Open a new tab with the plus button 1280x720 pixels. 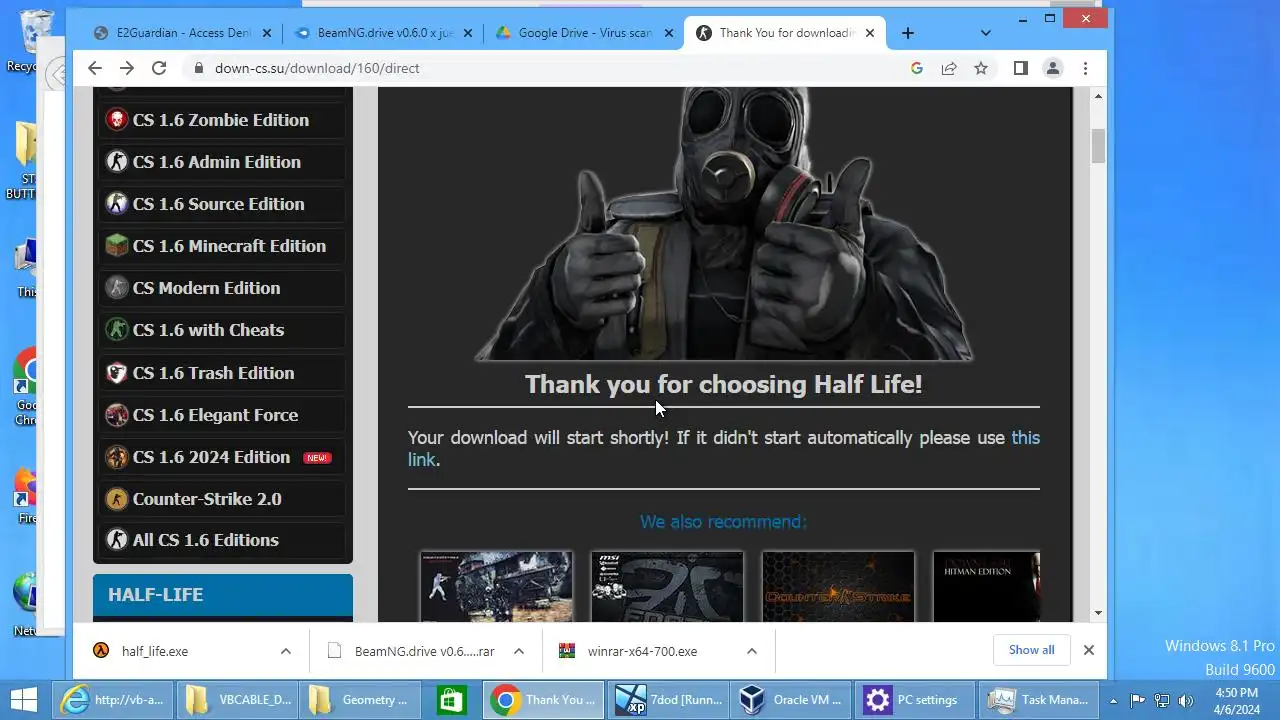point(907,33)
